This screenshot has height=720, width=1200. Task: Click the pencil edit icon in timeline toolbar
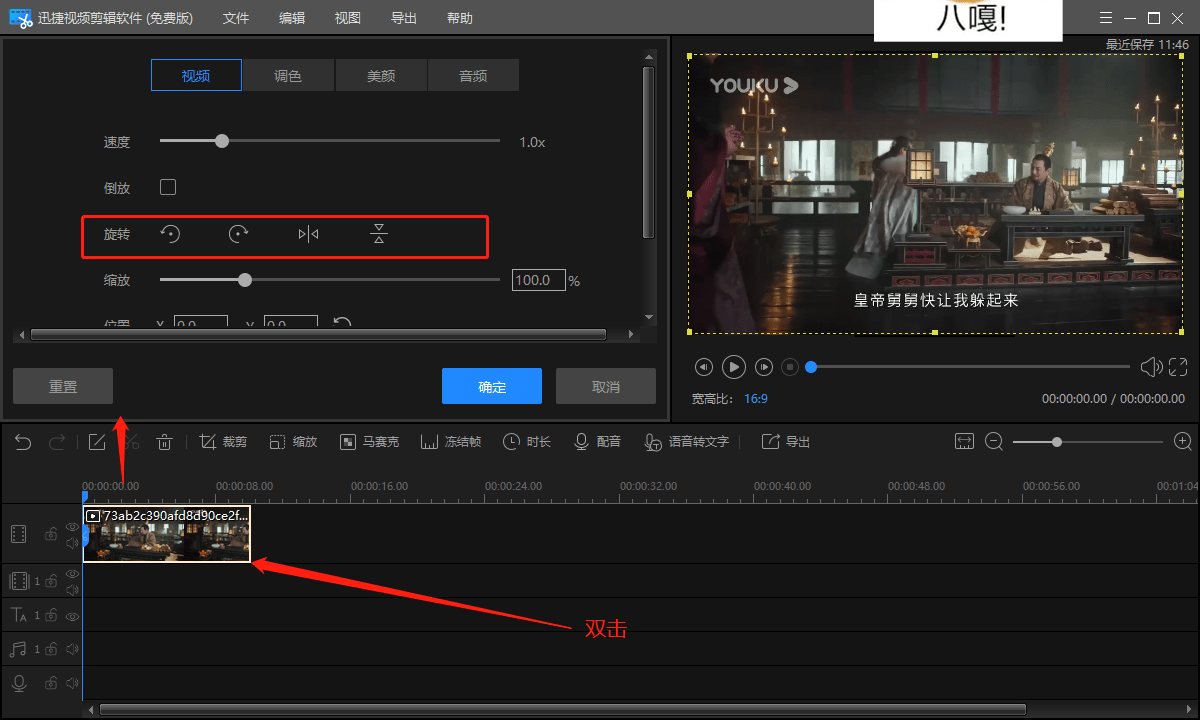click(x=97, y=442)
